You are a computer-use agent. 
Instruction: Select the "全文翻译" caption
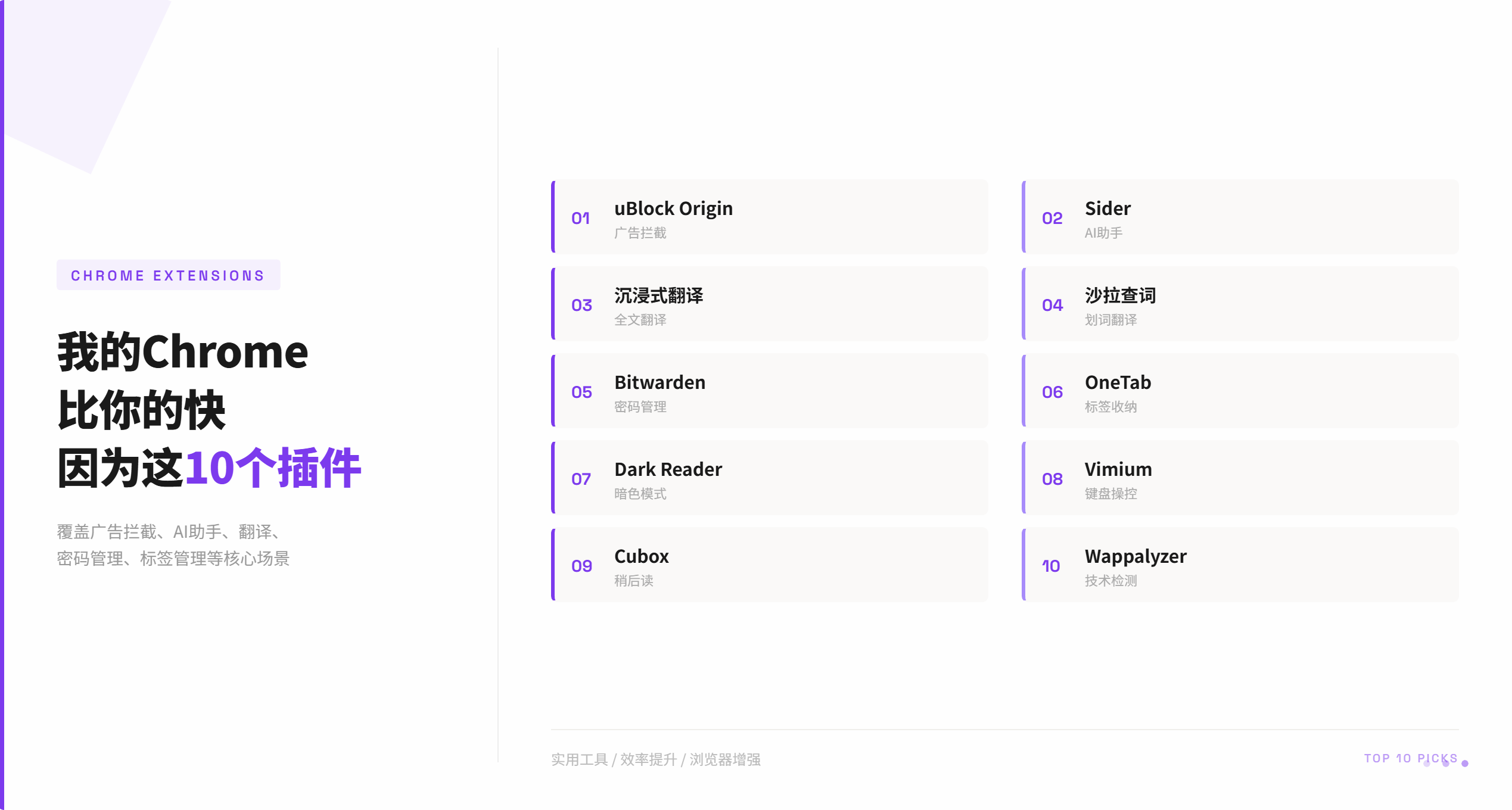point(640,320)
